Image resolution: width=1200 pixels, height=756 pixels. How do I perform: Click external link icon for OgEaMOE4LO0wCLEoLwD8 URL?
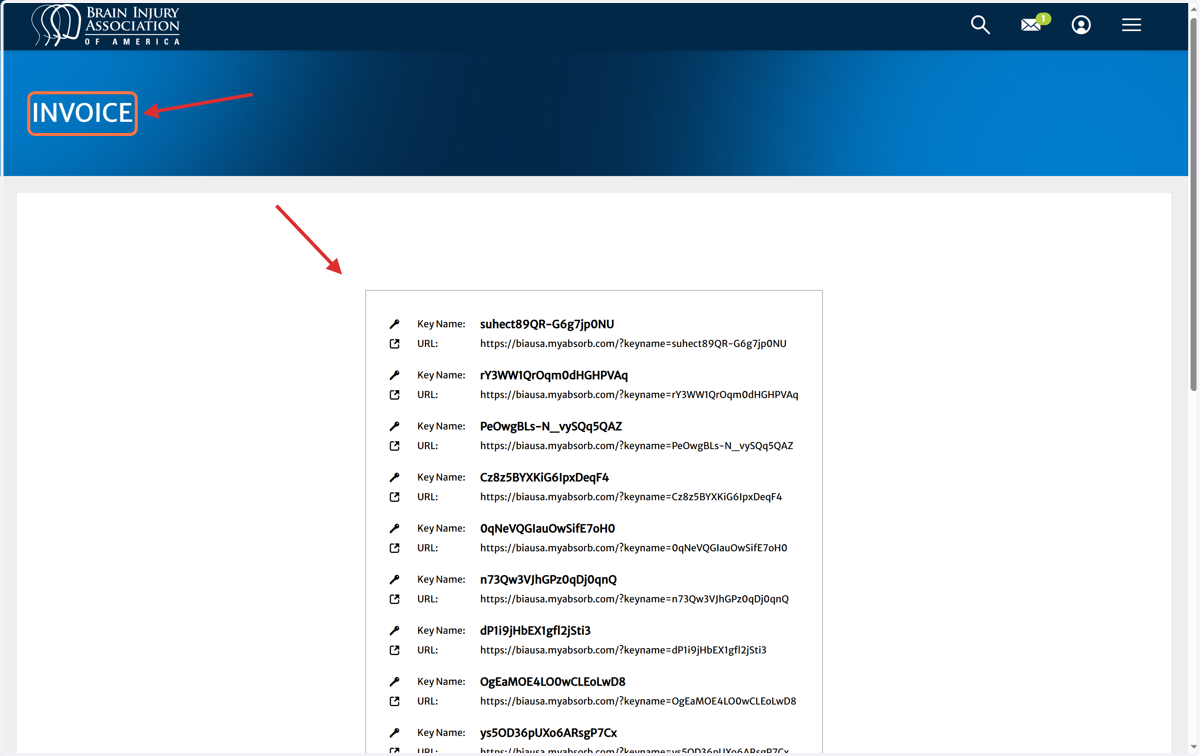394,701
